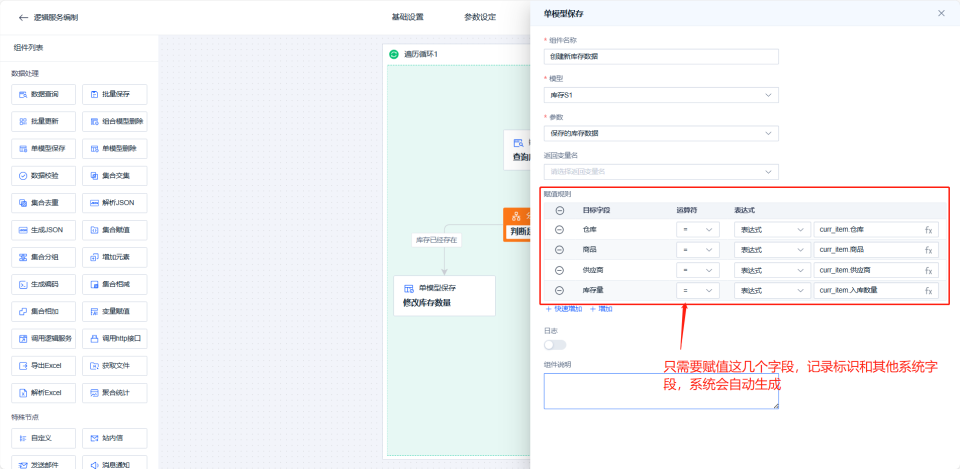Switch to the 参数设定 tab
Viewport: 960px width, 469px height.
[480, 17]
